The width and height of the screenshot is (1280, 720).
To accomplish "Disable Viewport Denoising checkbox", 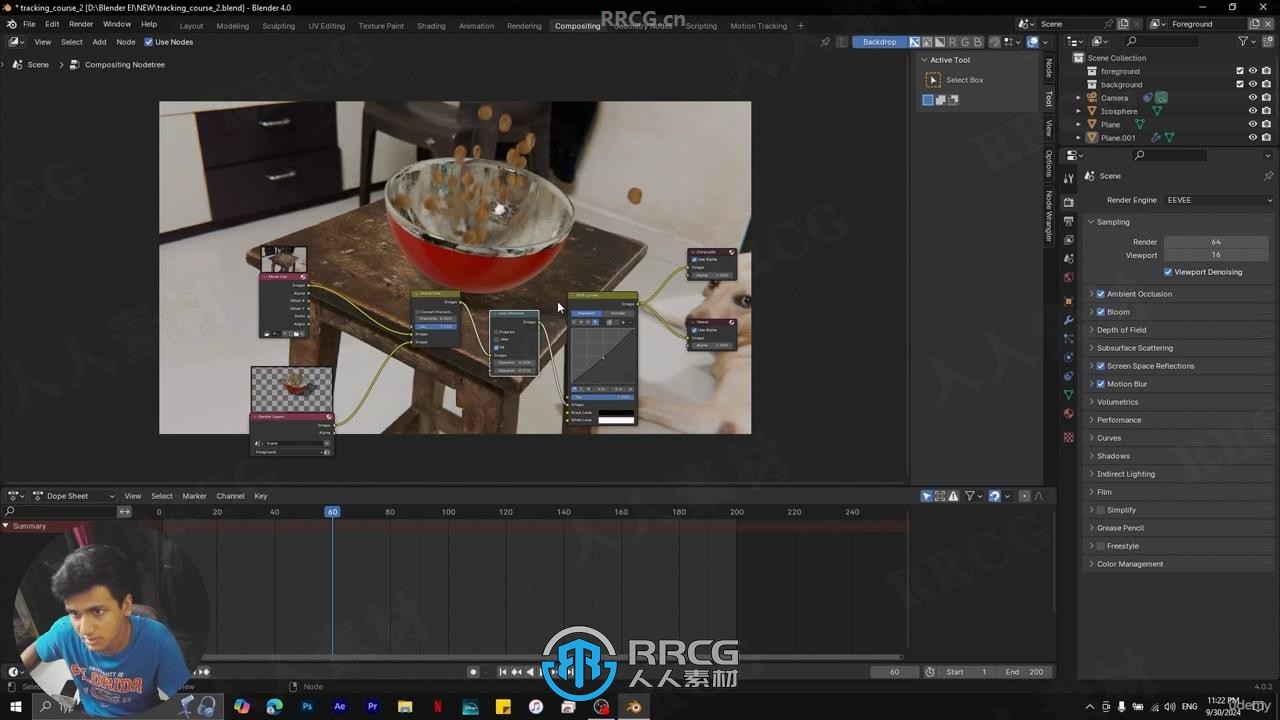I will click(x=1168, y=272).
